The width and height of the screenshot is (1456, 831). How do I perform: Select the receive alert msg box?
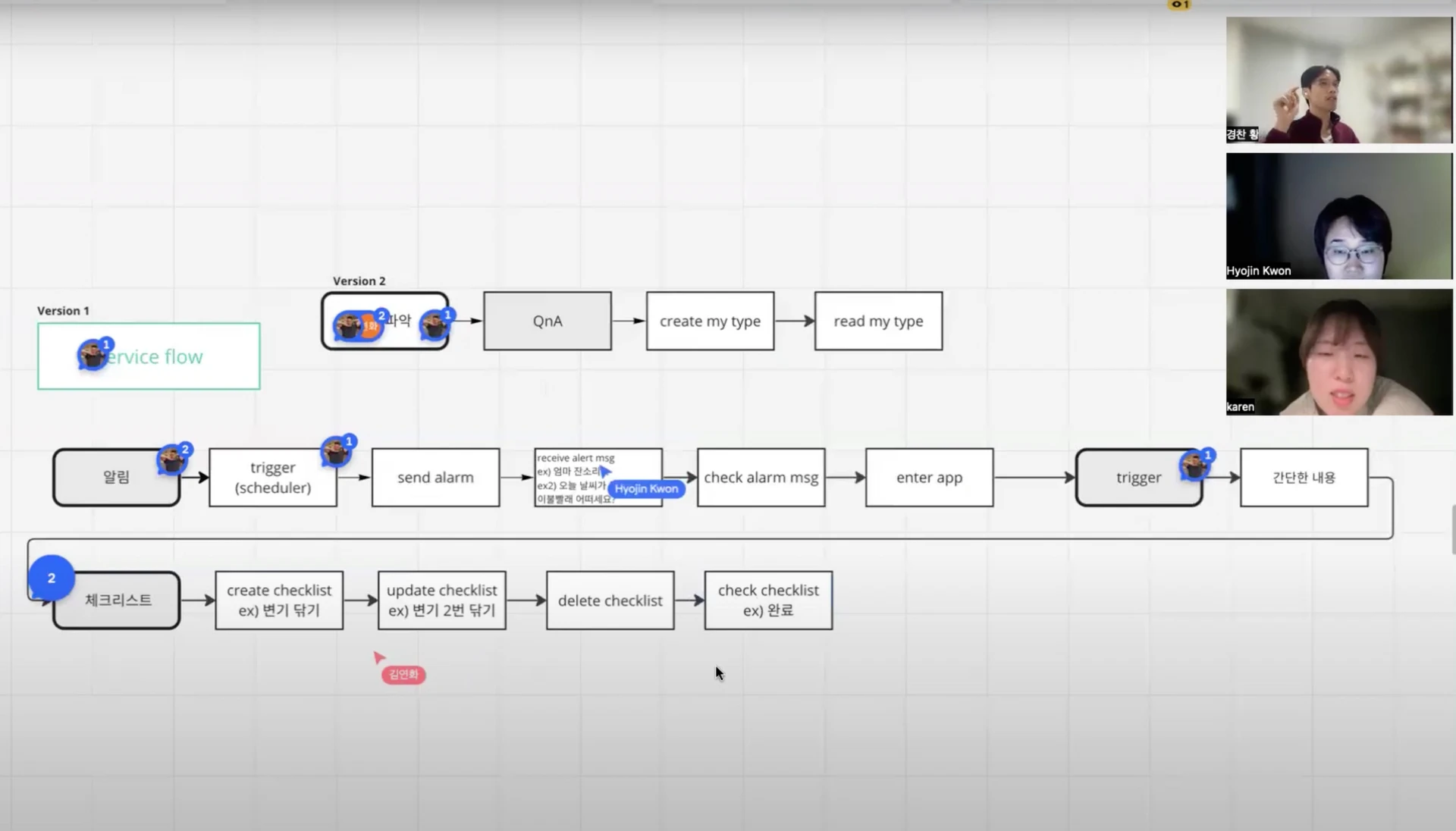(x=598, y=477)
